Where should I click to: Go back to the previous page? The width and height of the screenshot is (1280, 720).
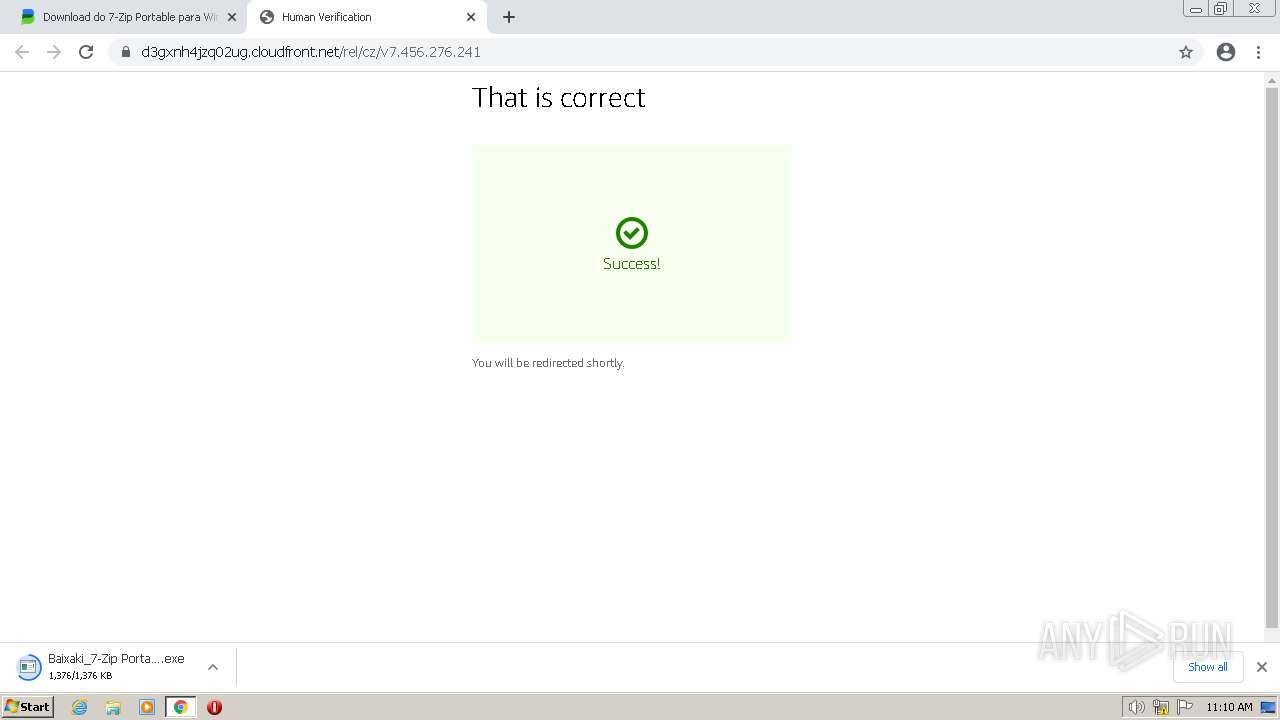(22, 52)
